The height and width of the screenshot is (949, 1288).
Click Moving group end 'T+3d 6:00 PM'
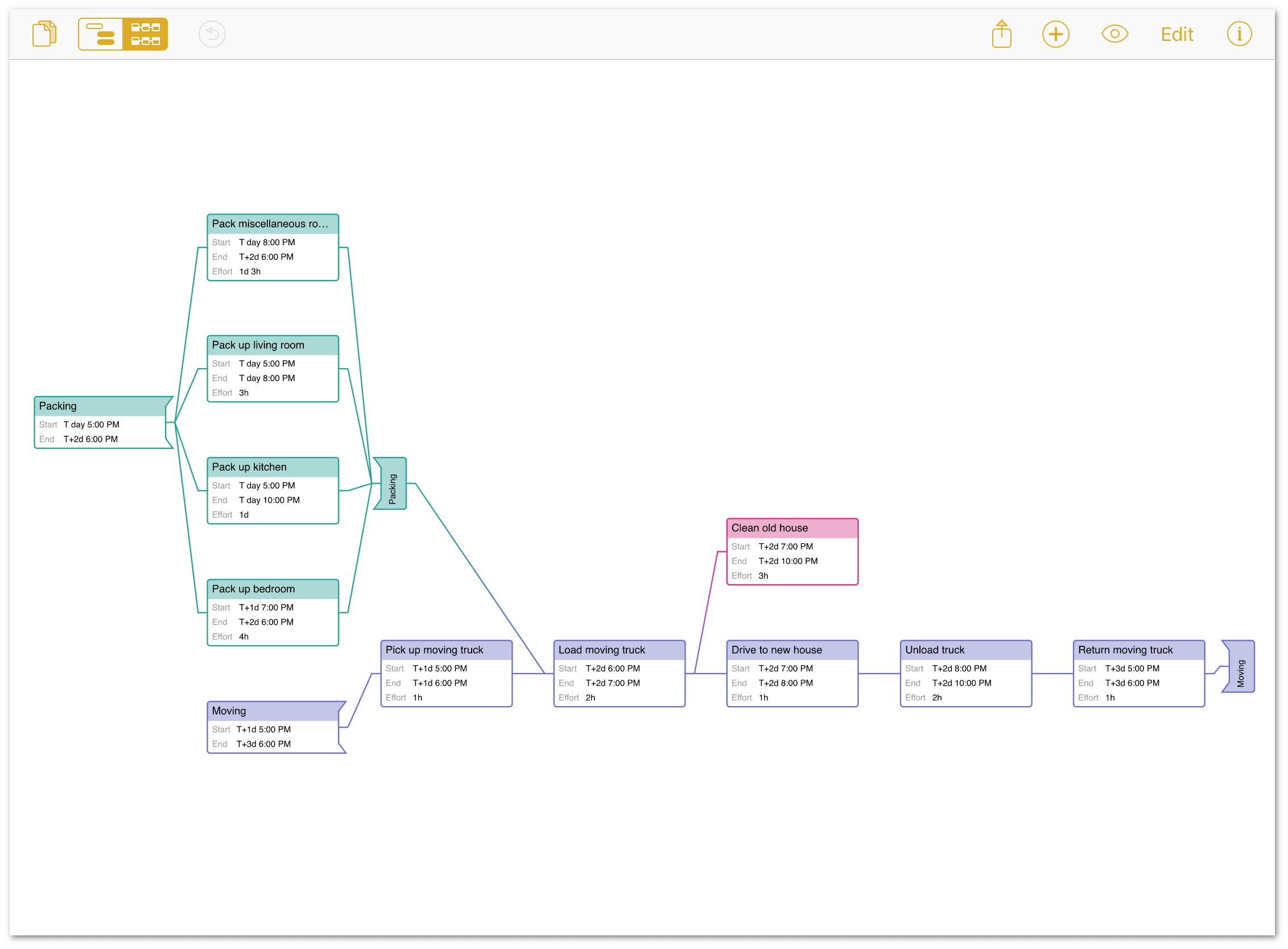[x=264, y=744]
